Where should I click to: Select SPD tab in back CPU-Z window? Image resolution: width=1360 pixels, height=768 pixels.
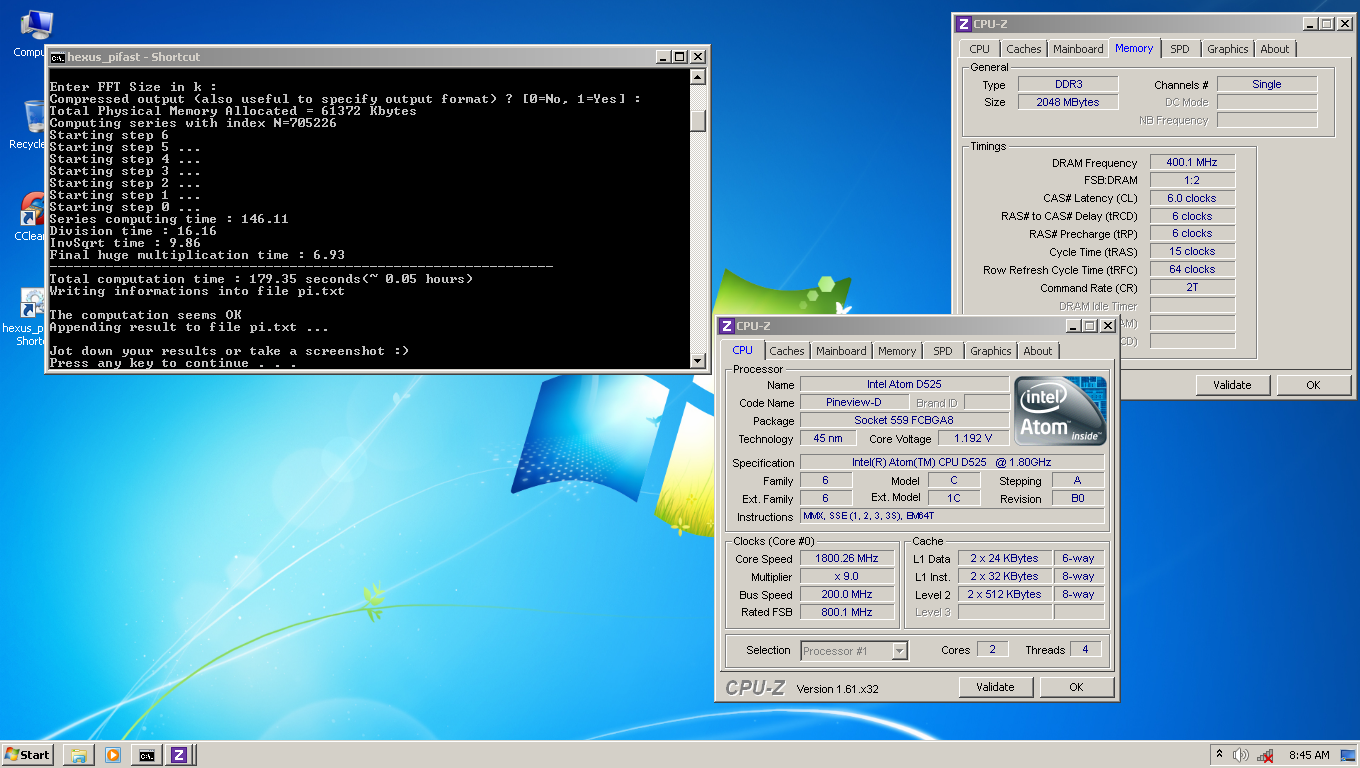click(x=1180, y=49)
